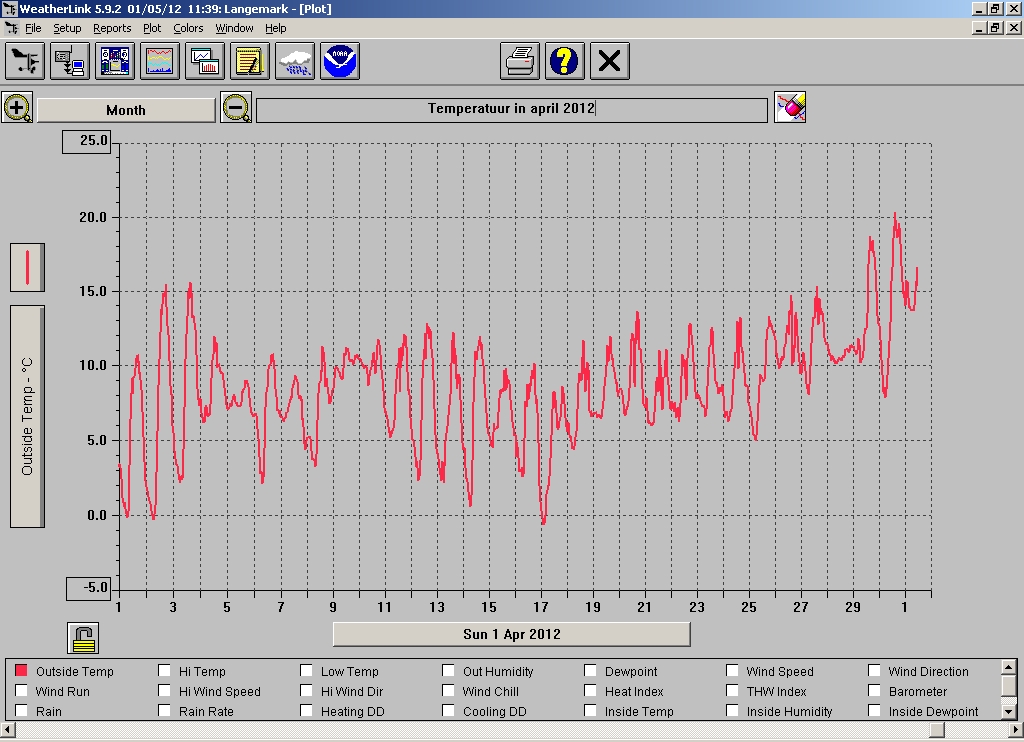
Task: Click the eraser icon beside the title field
Action: [790, 107]
